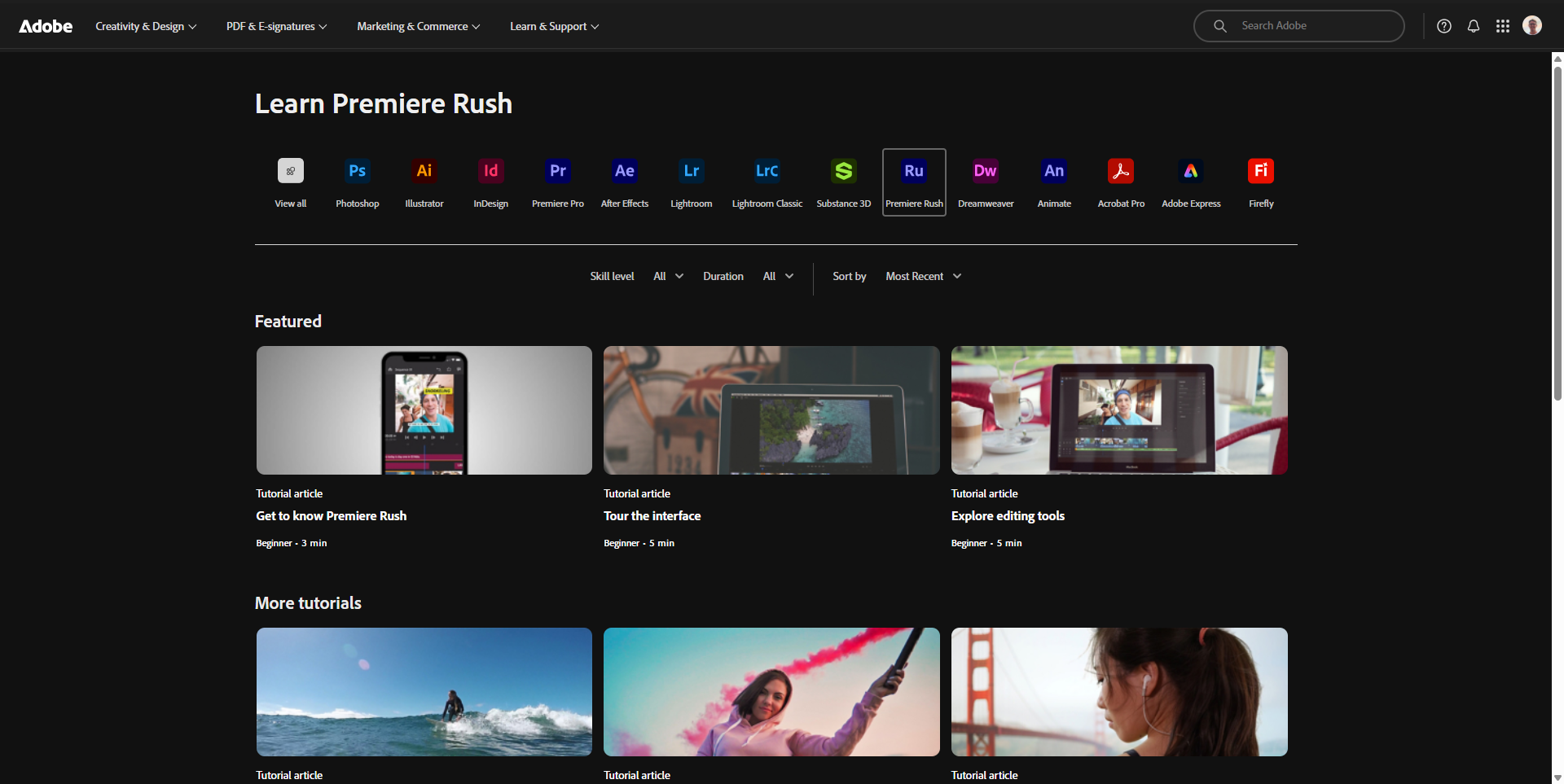Click the Tour the interface thumbnail
The image size is (1564, 784).
(x=771, y=410)
